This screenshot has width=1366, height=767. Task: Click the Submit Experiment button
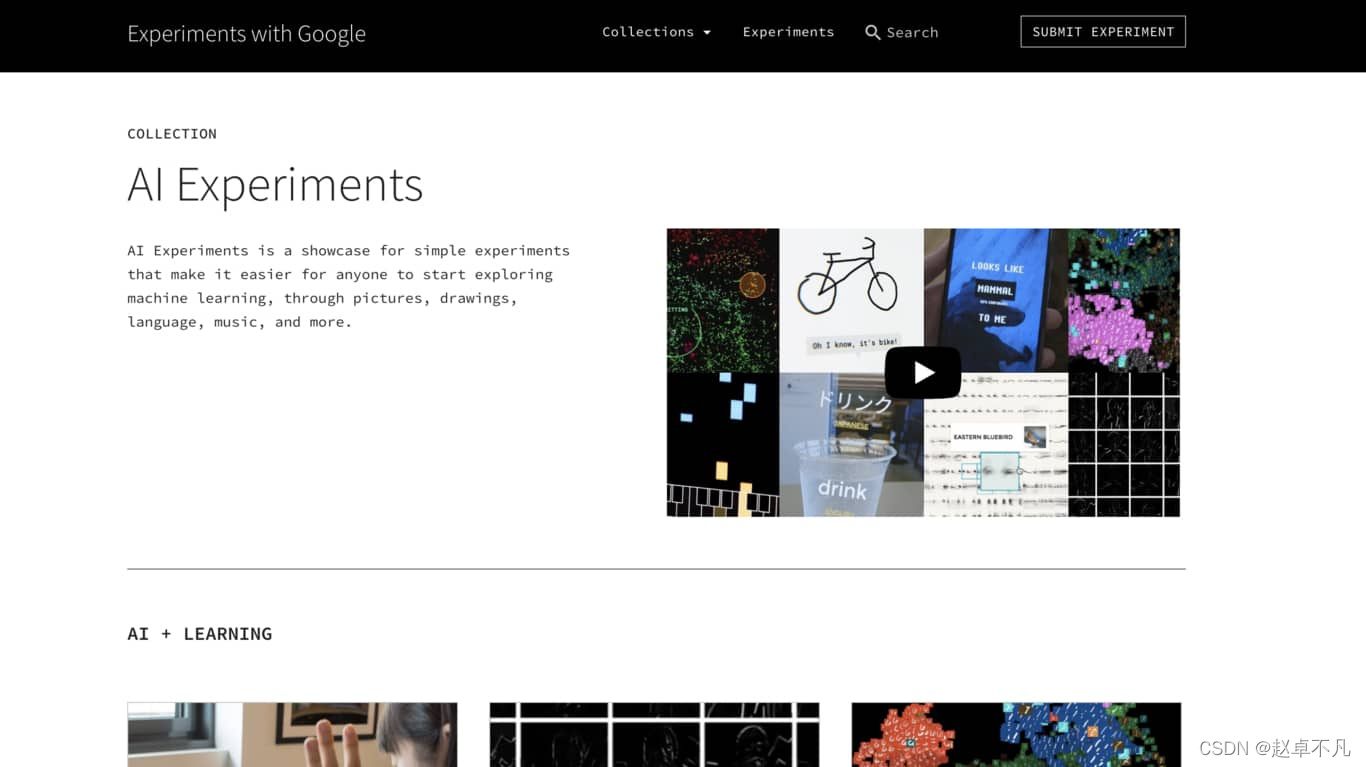pyautogui.click(x=1103, y=32)
